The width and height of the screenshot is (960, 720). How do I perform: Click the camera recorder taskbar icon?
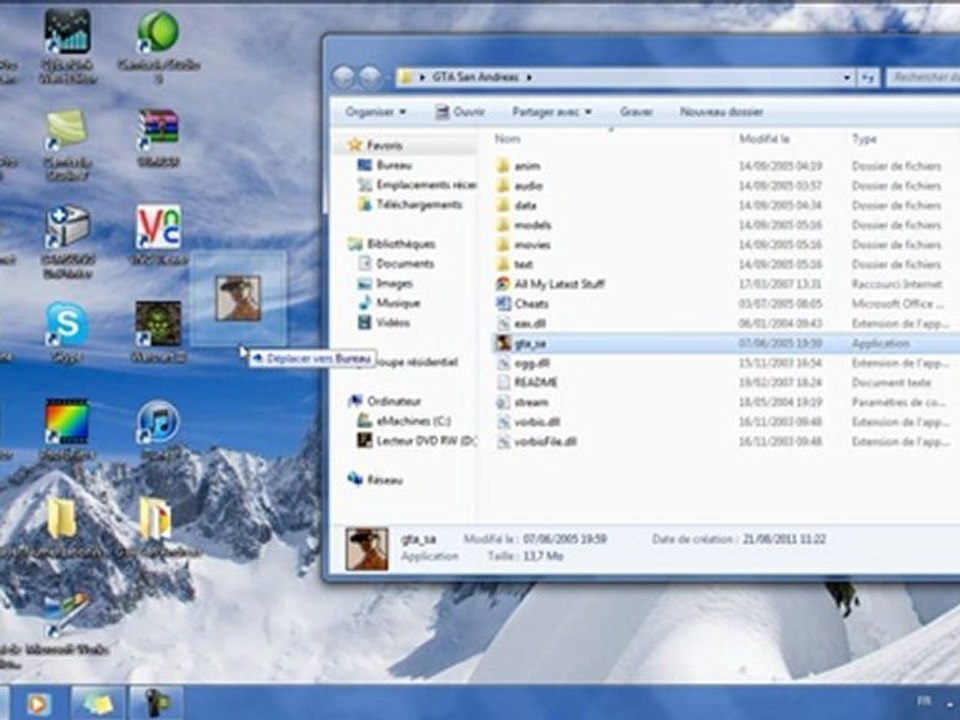[156, 703]
